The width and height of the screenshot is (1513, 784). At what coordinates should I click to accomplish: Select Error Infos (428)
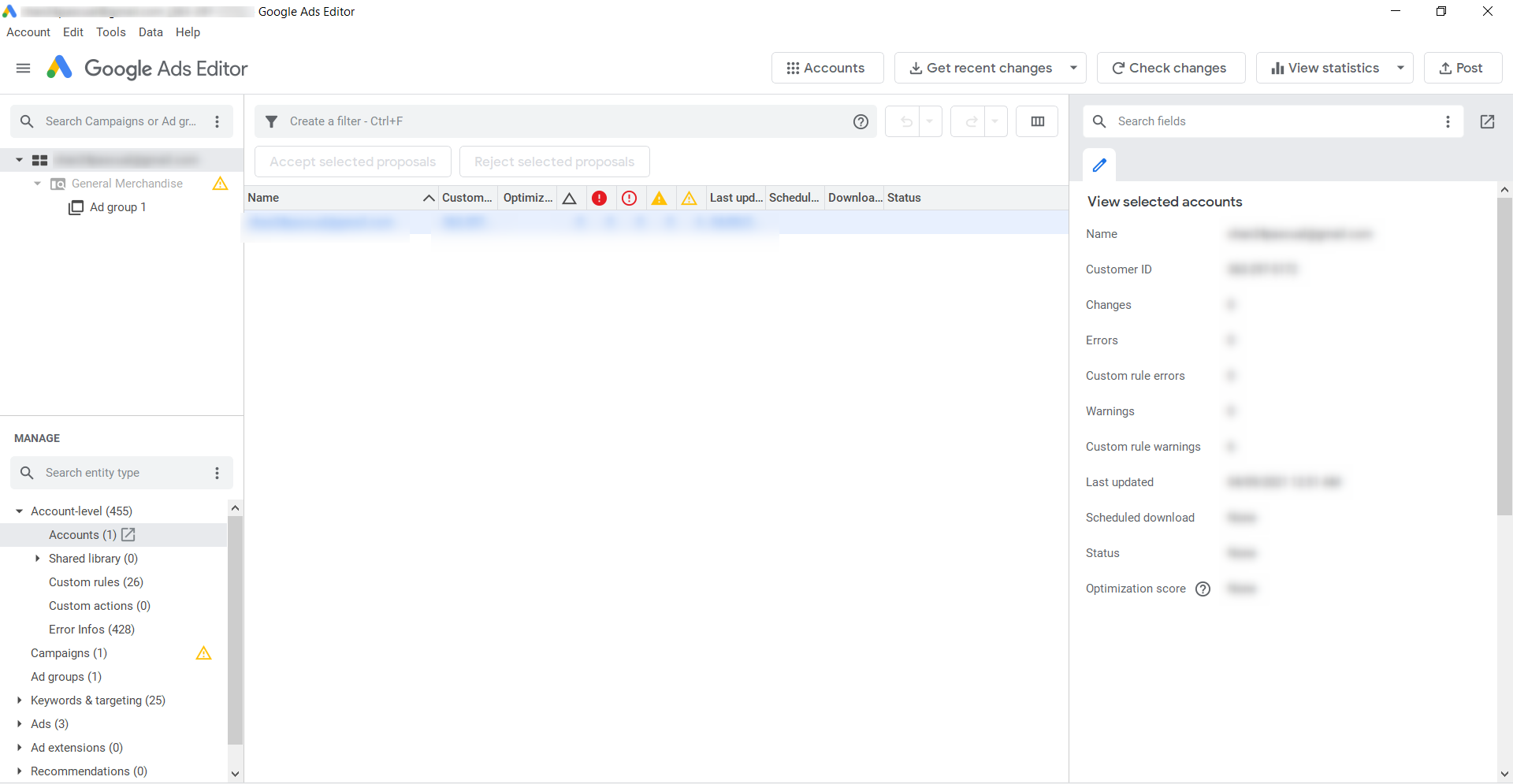tap(91, 630)
